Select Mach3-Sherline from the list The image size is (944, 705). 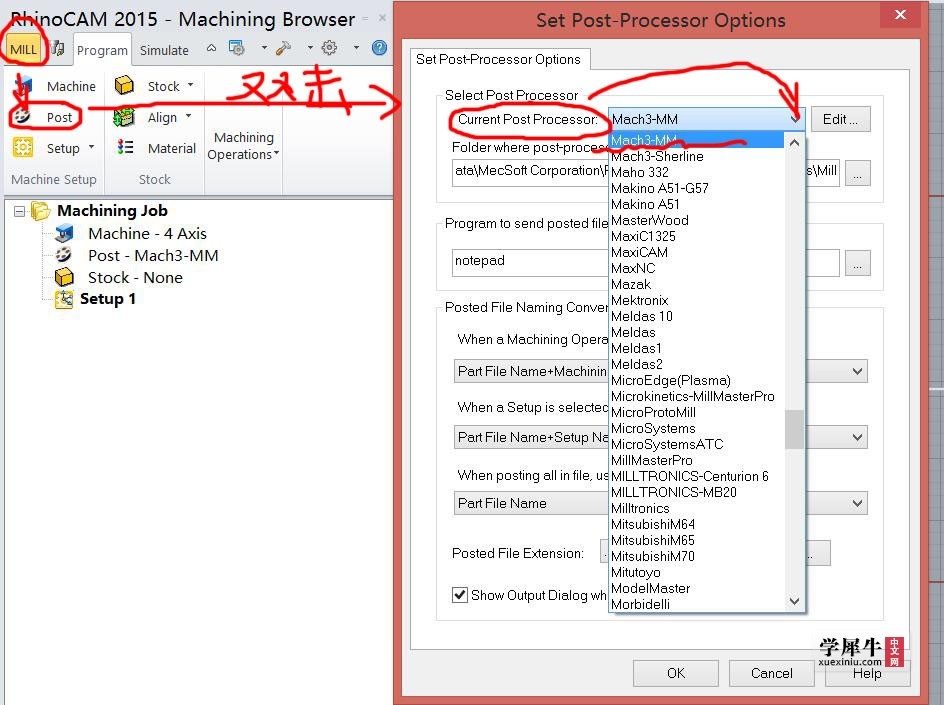click(697, 157)
